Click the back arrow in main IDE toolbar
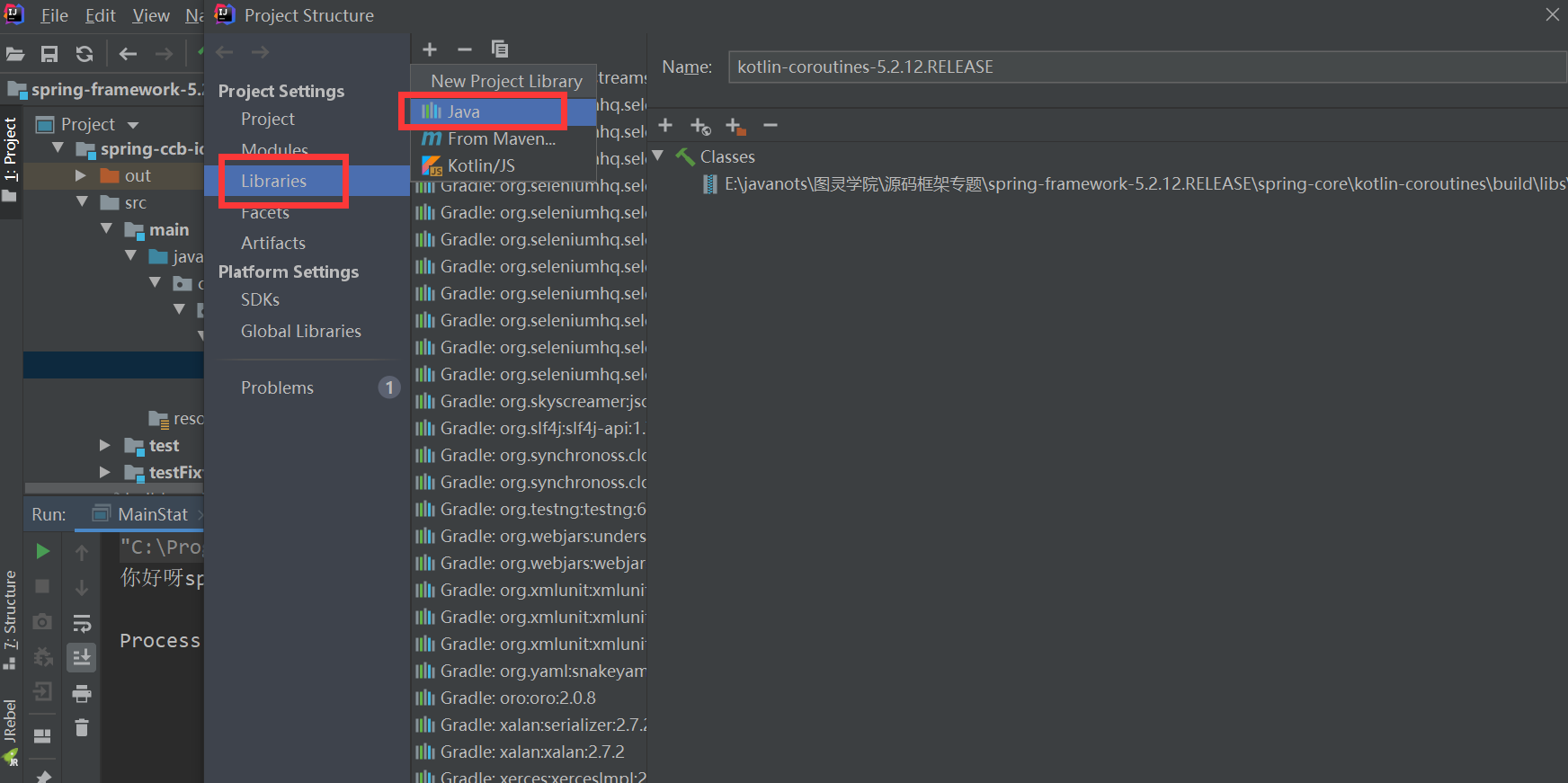Viewport: 1568px width, 783px height. click(x=129, y=54)
